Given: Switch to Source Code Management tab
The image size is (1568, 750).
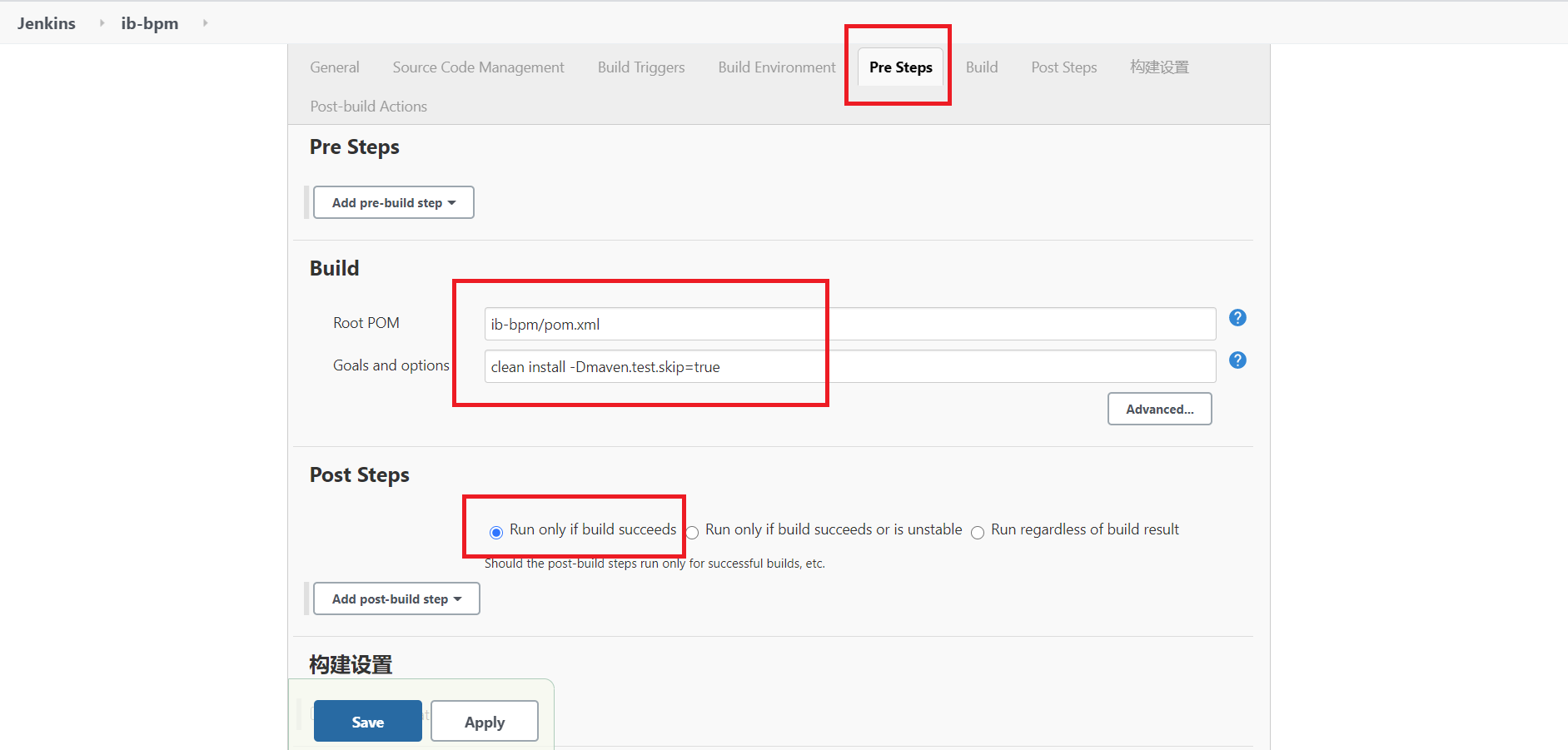Looking at the screenshot, I should click(x=478, y=67).
